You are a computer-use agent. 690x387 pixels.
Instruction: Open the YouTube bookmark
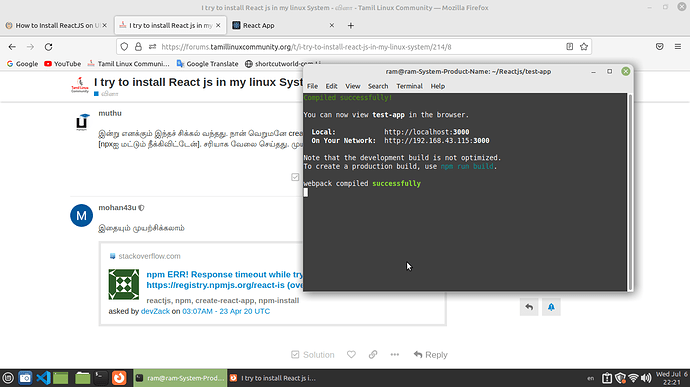point(62,64)
